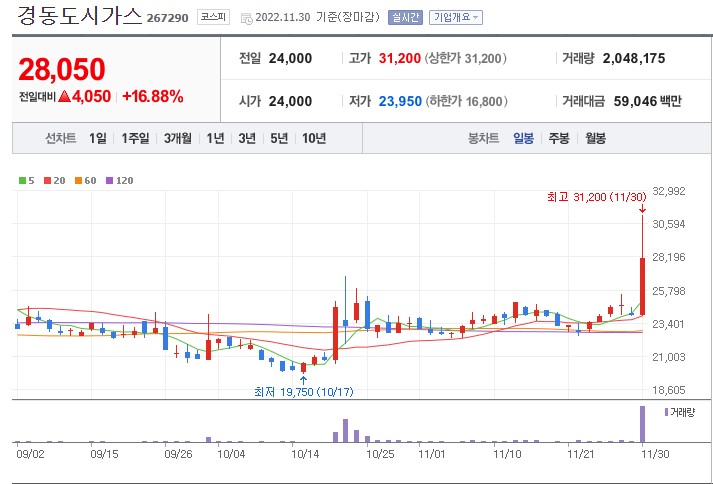Switch to 일봉 candle chart

(523, 138)
